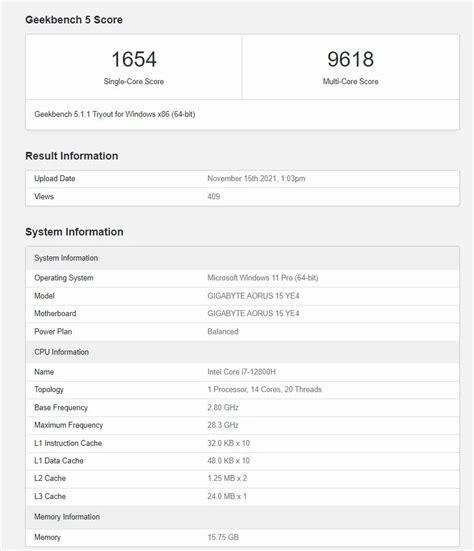Click the L1 Instruction Cache label
Screen dimensions: 474x551
point(68,443)
